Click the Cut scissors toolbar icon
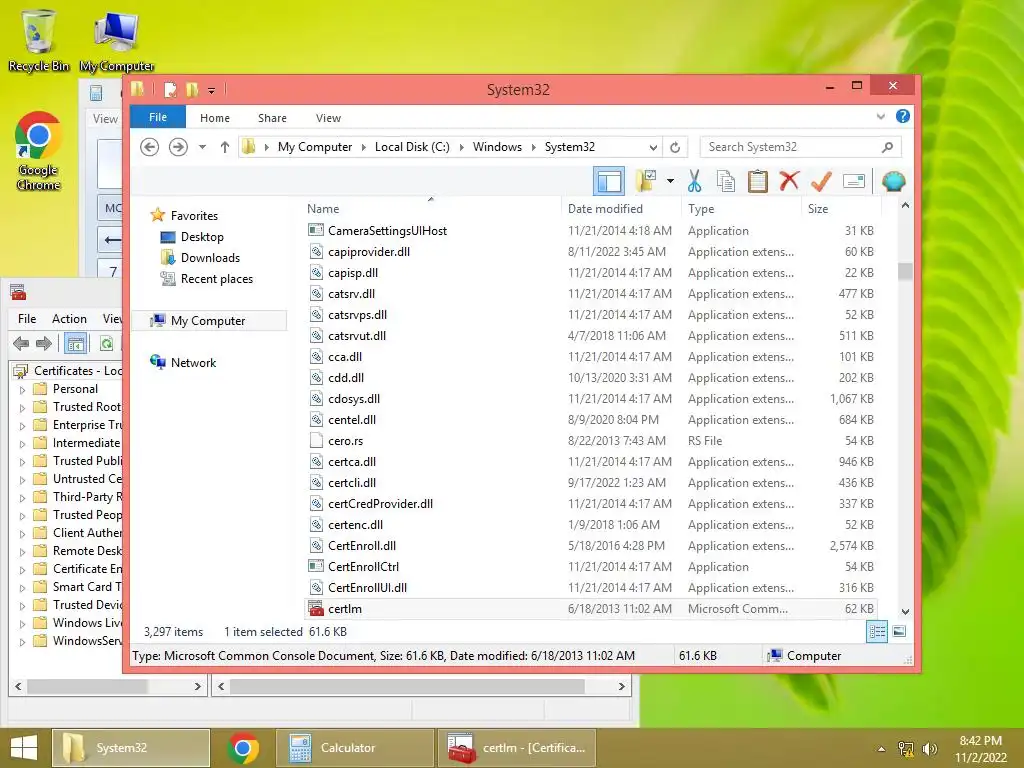 point(694,181)
